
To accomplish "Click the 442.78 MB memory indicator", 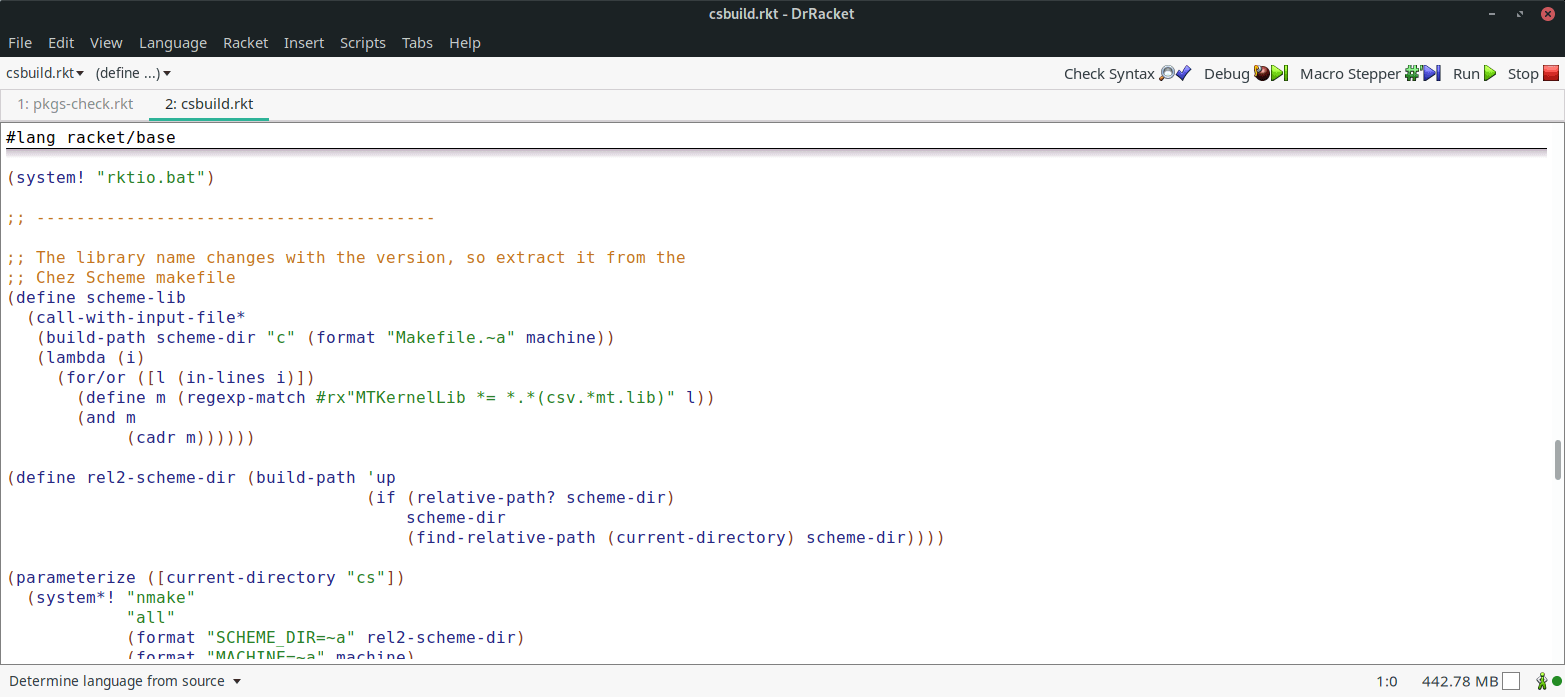I will pyautogui.click(x=1460, y=681).
